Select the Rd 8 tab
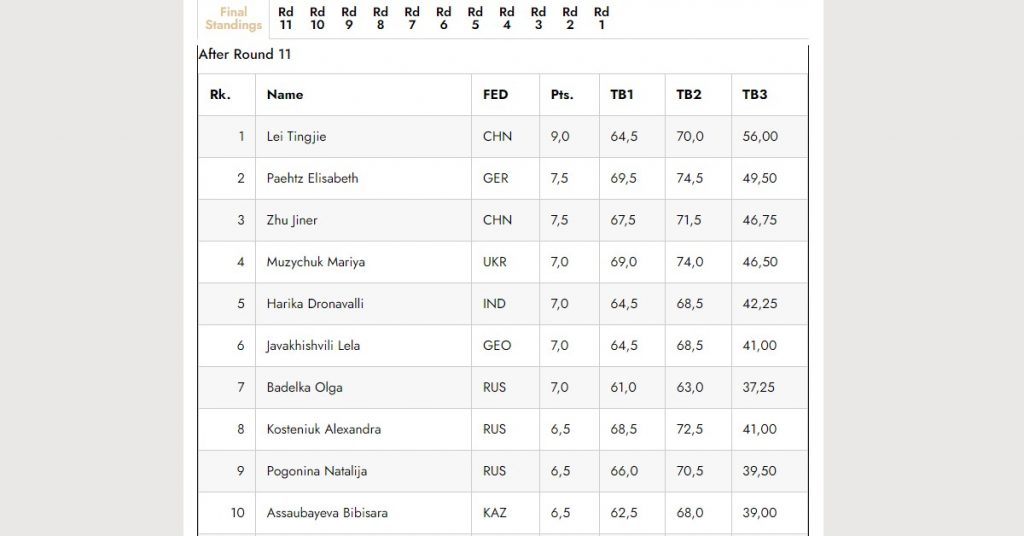This screenshot has height=536, width=1024. pos(380,19)
